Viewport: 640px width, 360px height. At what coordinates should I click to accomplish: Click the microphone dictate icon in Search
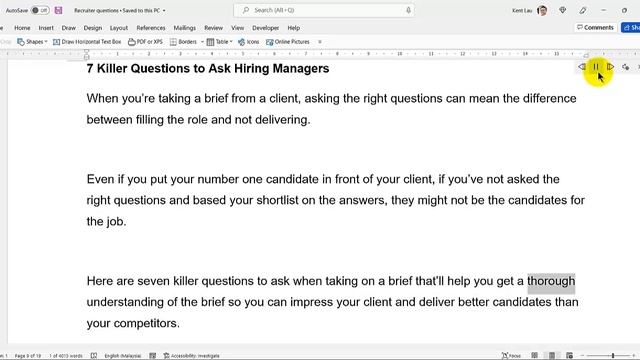(x=408, y=10)
